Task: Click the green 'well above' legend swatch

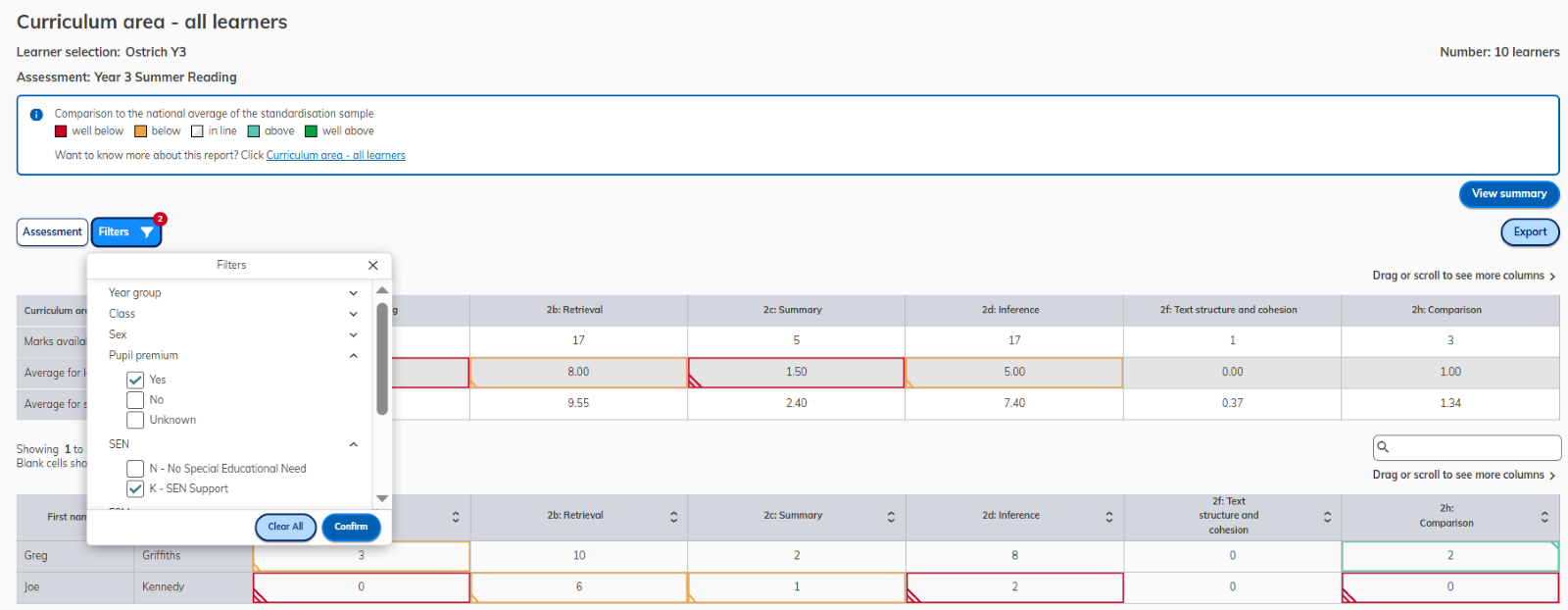Action: (x=311, y=131)
